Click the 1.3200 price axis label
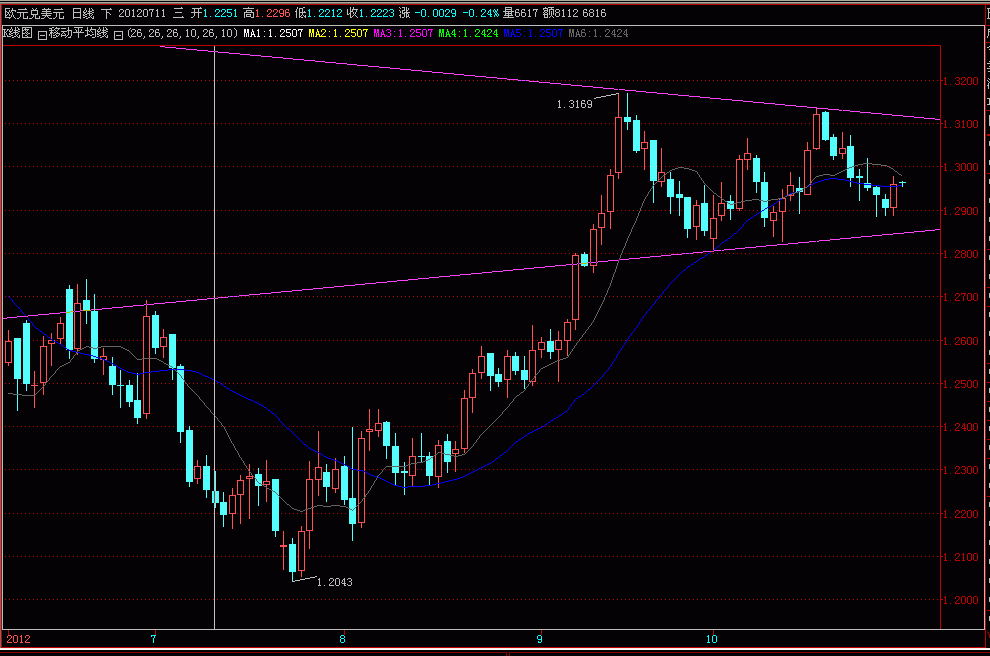 961,81
